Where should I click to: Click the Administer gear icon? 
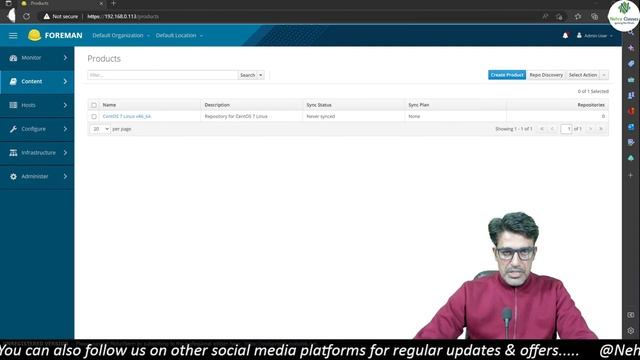13,176
